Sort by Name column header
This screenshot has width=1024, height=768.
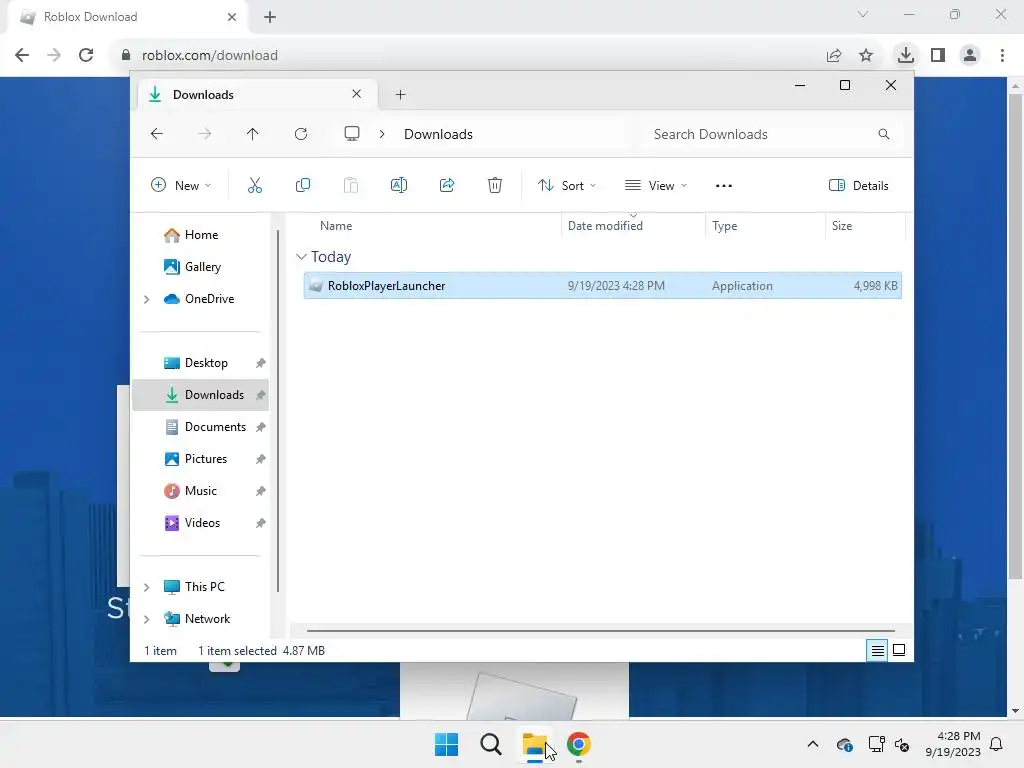pos(336,226)
